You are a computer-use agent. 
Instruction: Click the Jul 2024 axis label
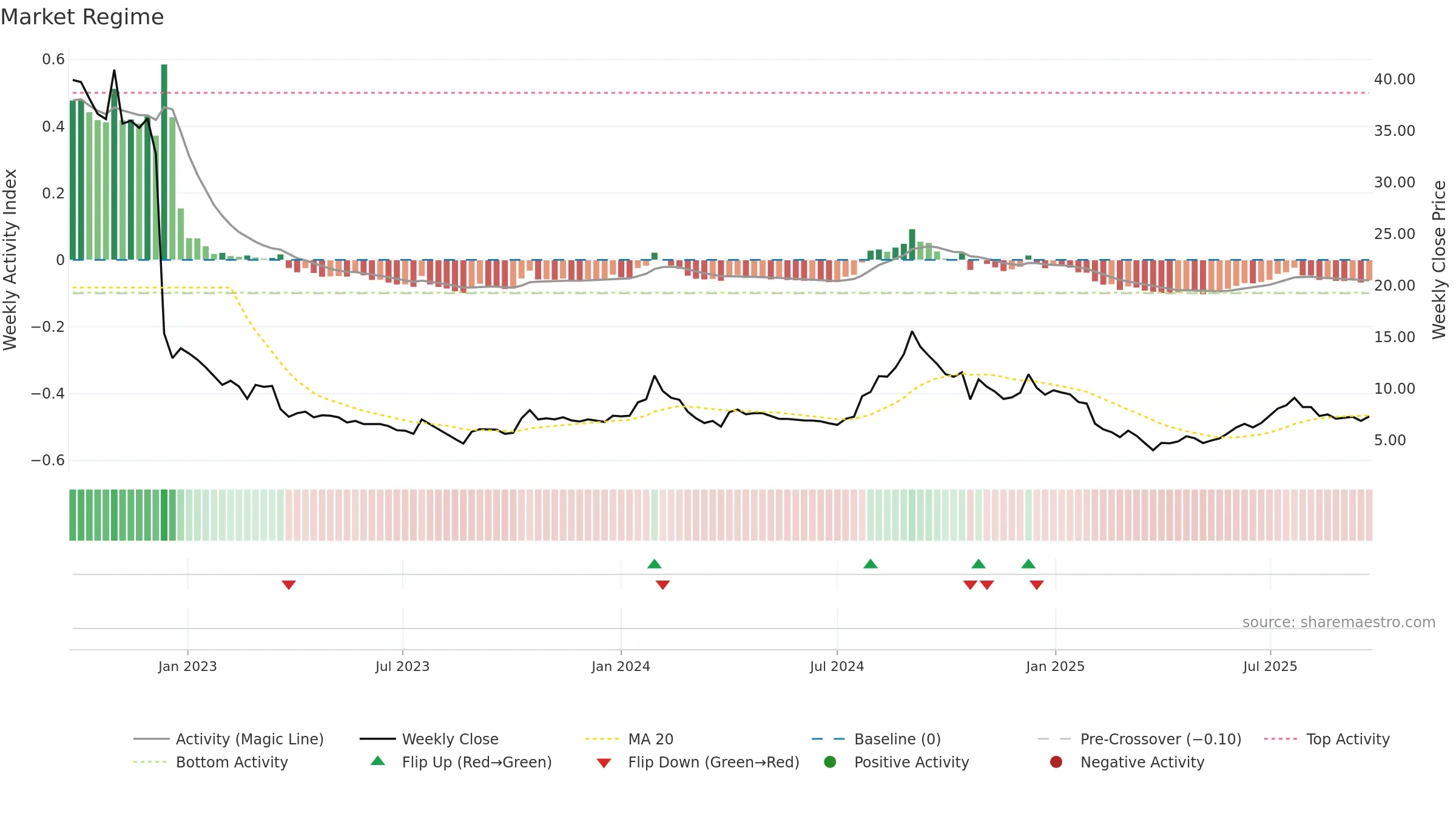pos(837,667)
